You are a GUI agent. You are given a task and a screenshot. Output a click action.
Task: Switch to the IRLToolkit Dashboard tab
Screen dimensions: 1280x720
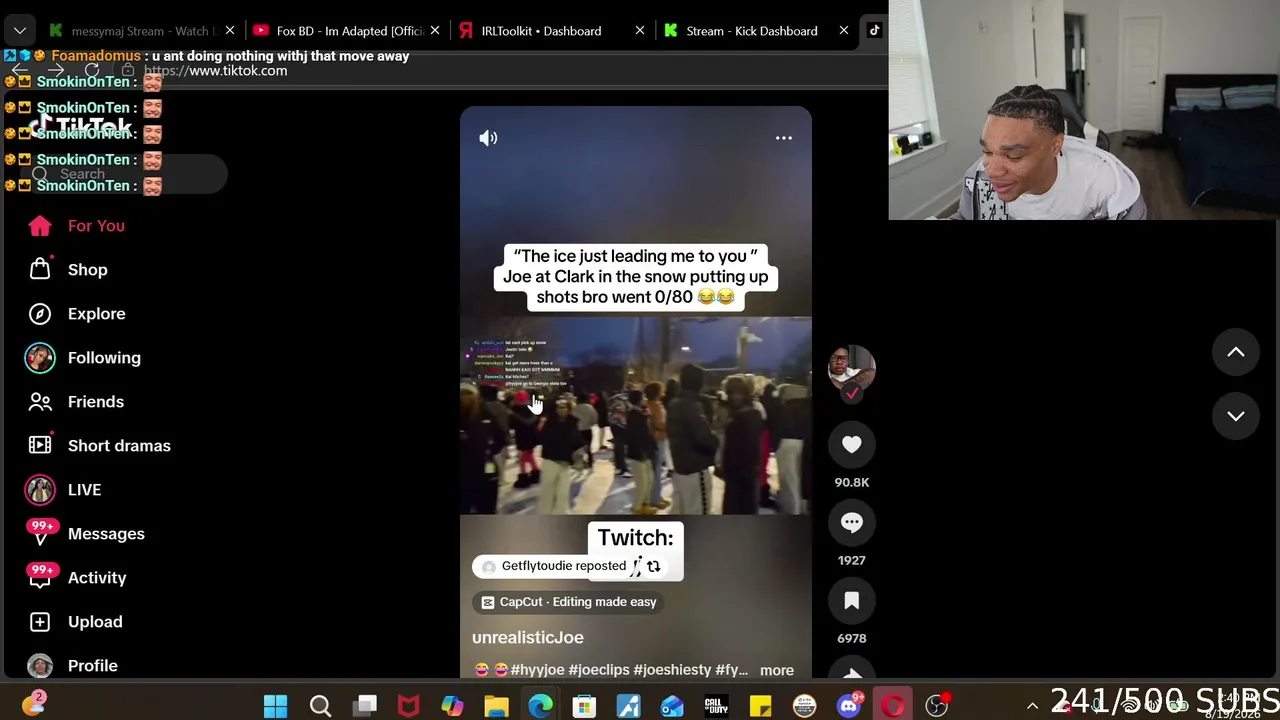(548, 31)
